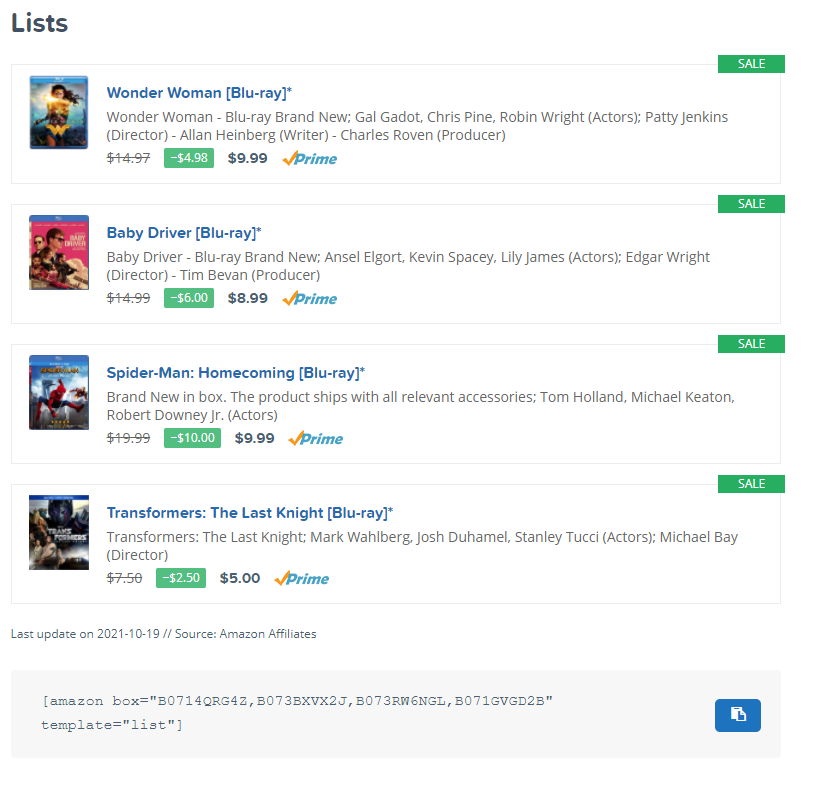
Task: Click the Transformers description with Michael Bay
Action: coord(422,546)
